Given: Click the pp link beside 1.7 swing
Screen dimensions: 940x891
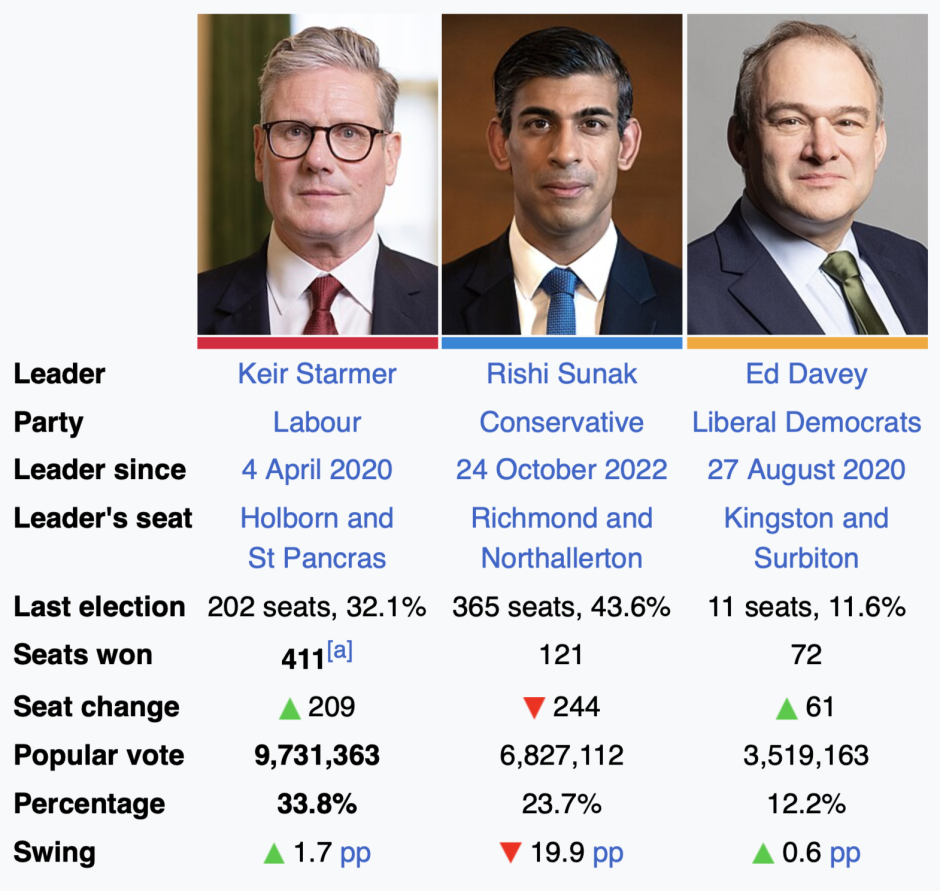Looking at the screenshot, I should [356, 853].
